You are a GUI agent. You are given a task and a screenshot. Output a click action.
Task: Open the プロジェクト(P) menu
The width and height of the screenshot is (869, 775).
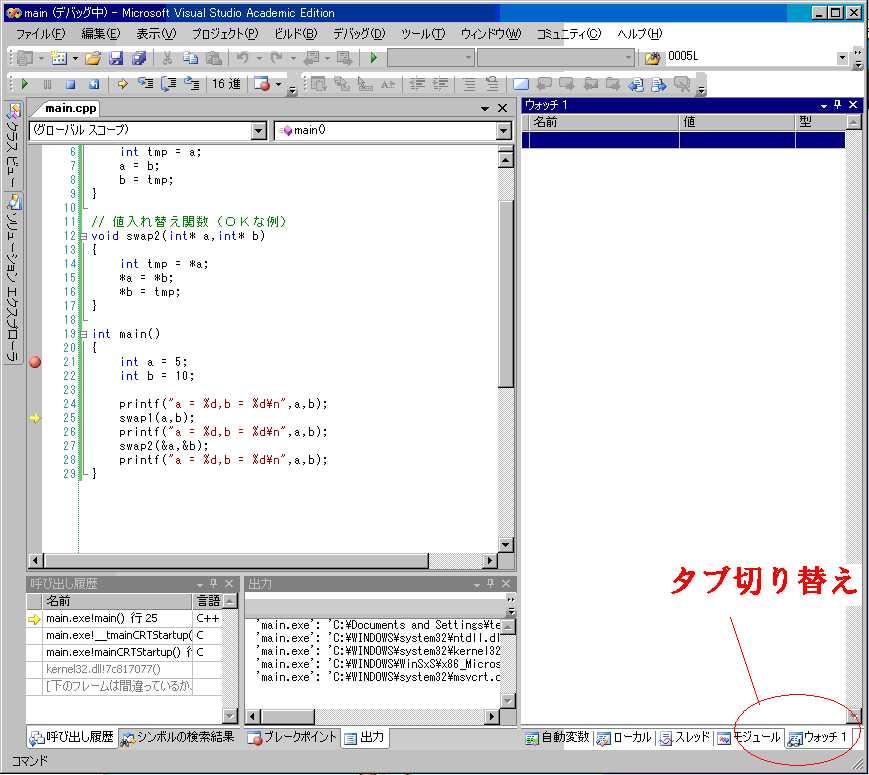click(225, 34)
